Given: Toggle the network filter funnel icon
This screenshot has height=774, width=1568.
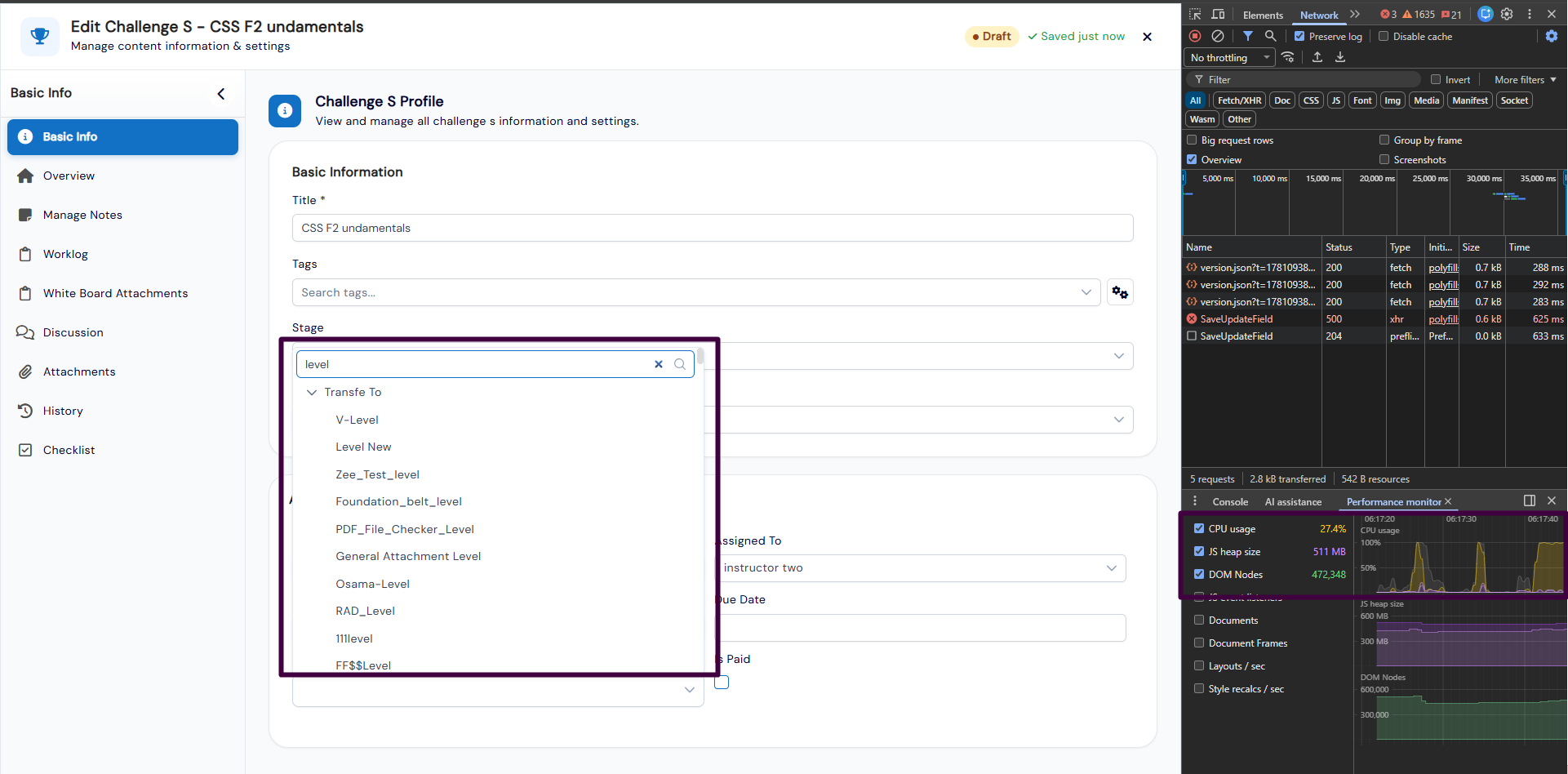Looking at the screenshot, I should point(1248,36).
